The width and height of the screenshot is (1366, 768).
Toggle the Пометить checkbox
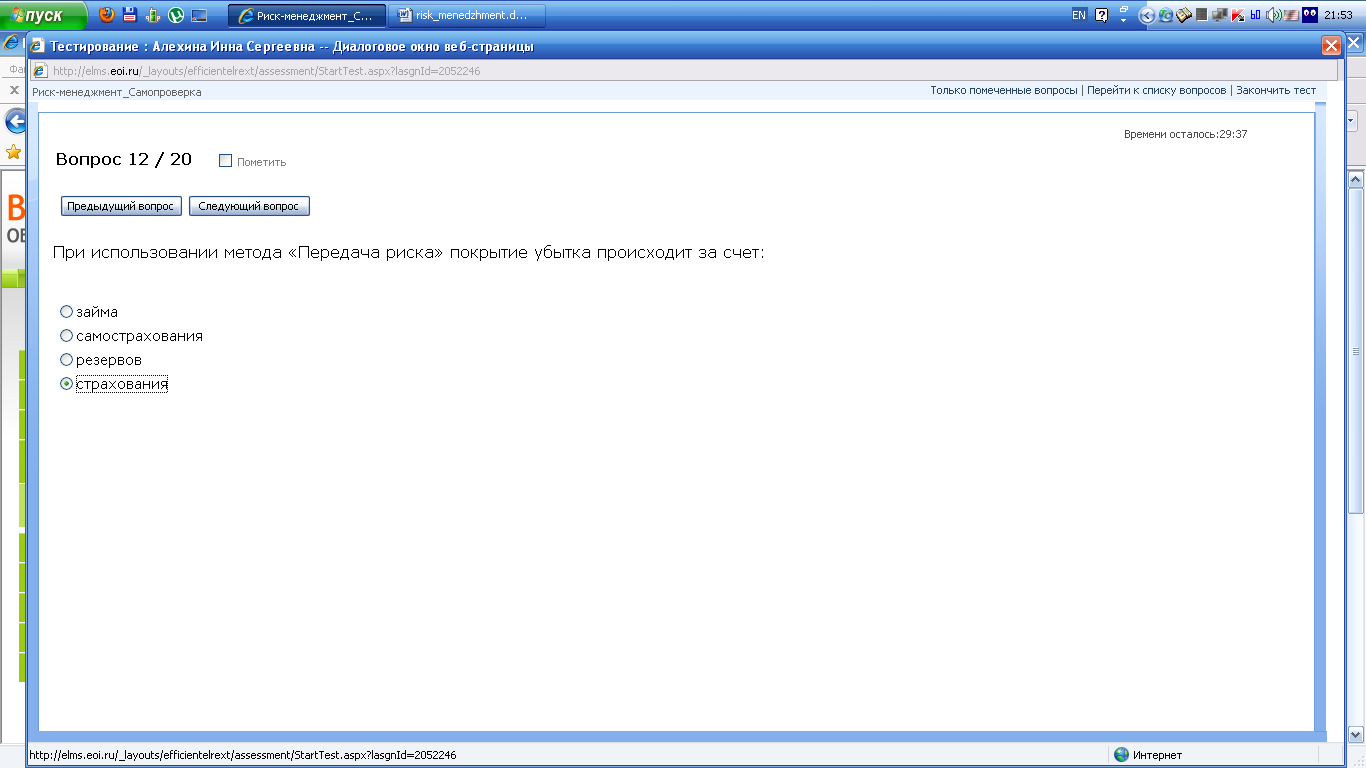225,161
